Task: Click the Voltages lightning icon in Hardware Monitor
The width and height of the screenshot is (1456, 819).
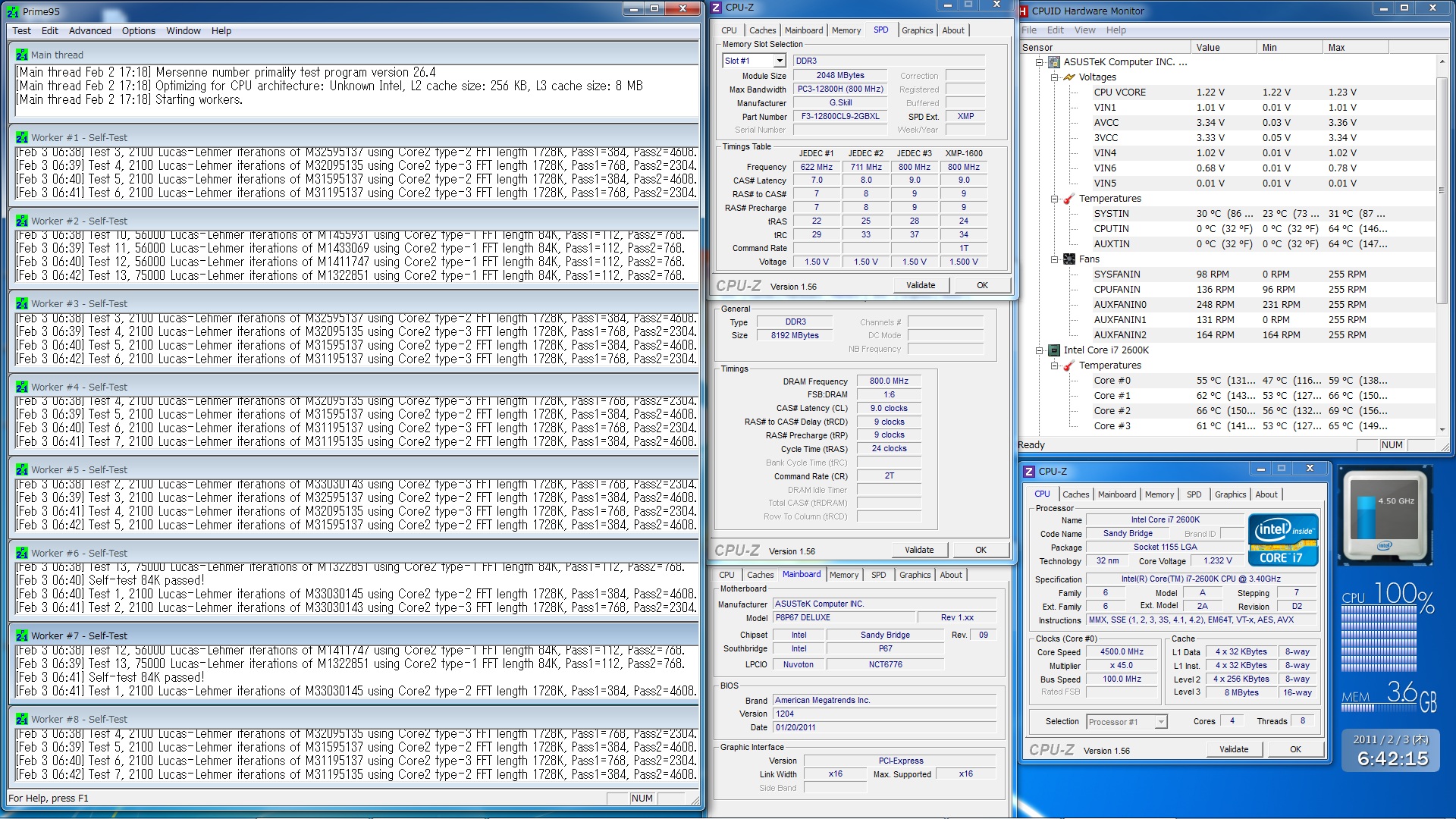Action: (x=1069, y=77)
